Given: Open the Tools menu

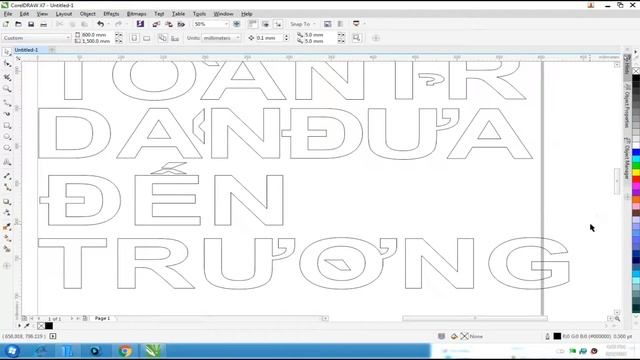Looking at the screenshot, I should coord(199,14).
